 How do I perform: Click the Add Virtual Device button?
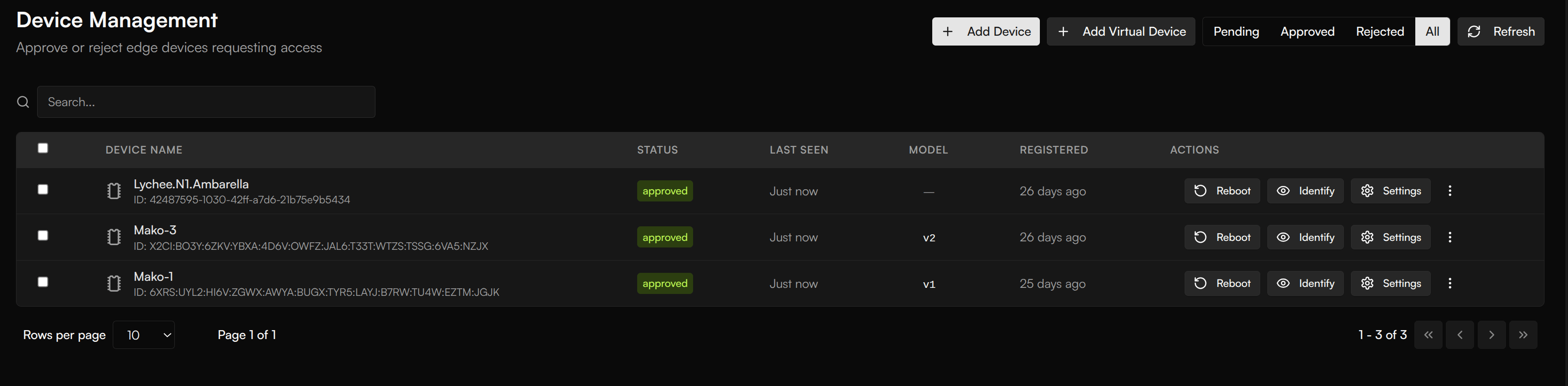coord(1121,31)
